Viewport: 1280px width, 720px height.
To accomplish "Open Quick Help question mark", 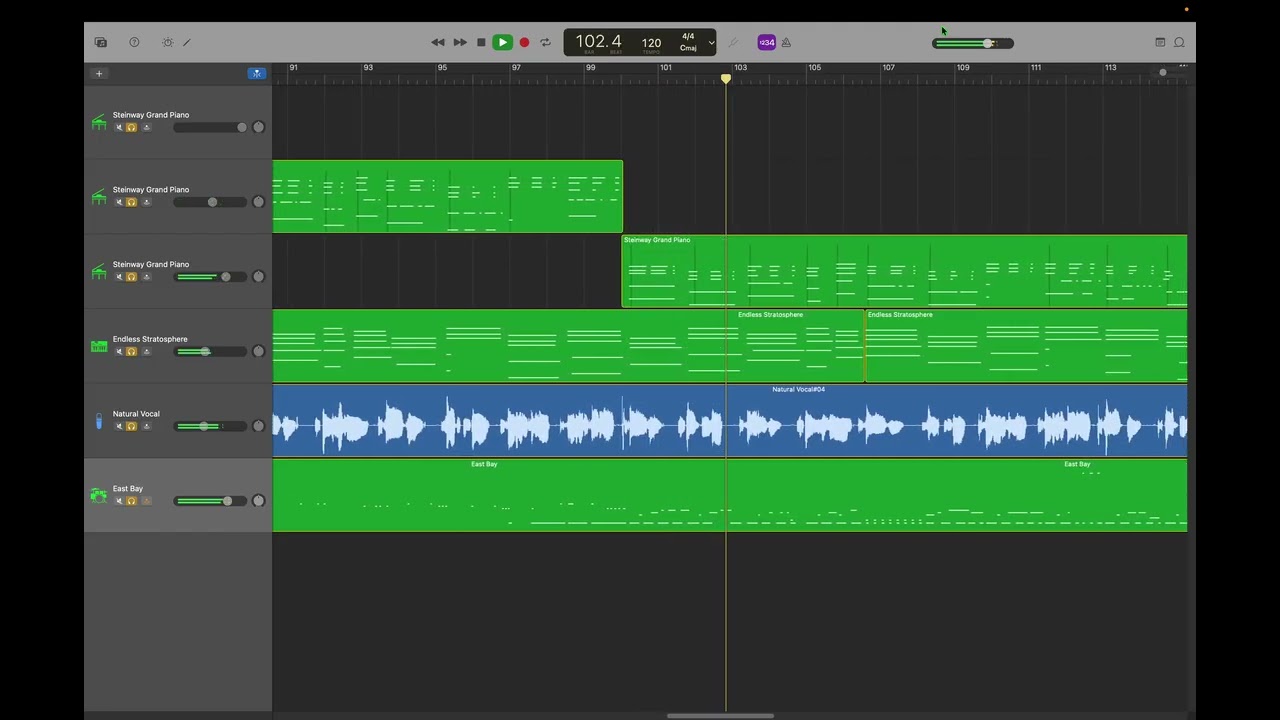I will [134, 42].
